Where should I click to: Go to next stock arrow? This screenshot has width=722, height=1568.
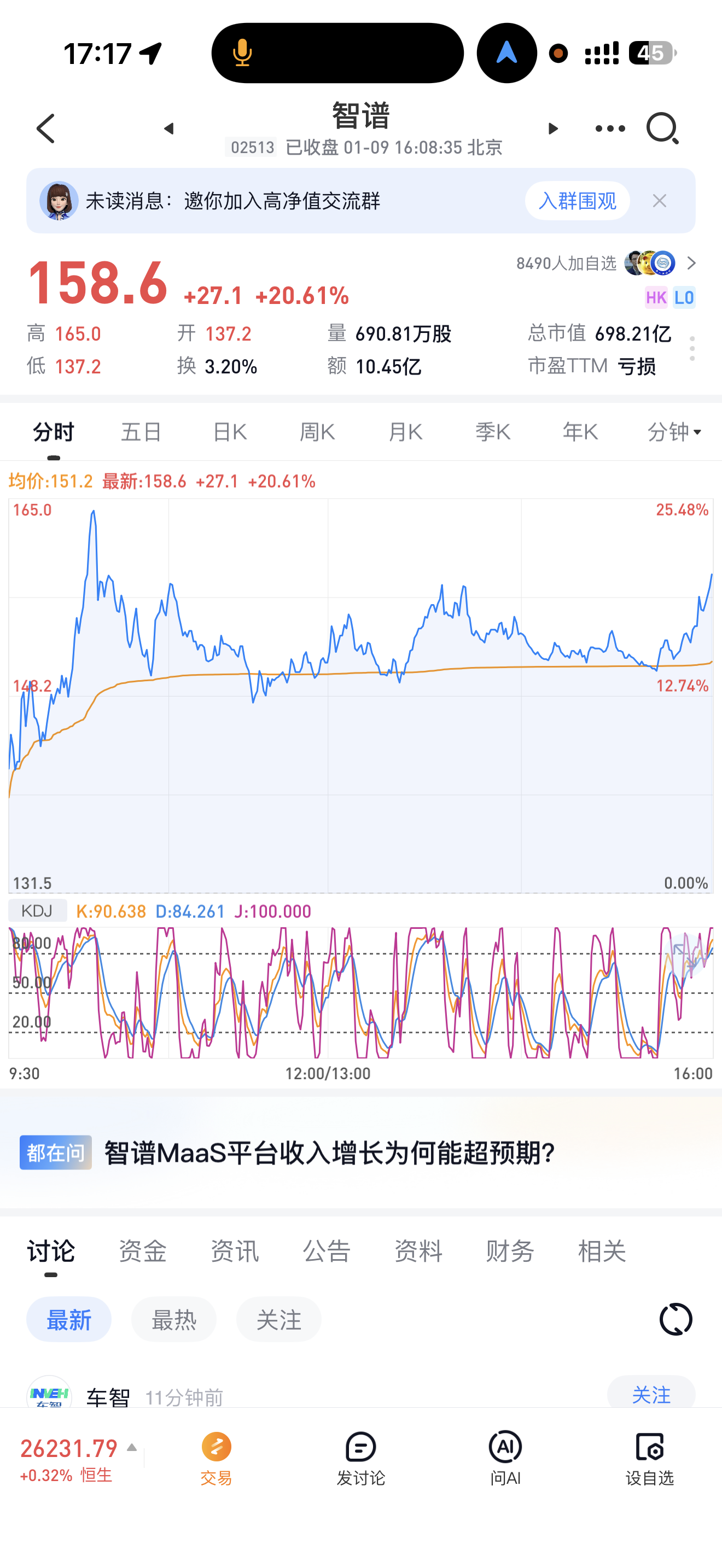pyautogui.click(x=553, y=128)
